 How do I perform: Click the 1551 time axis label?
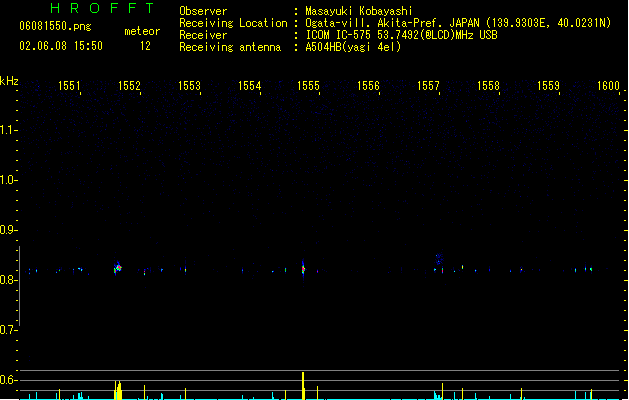pyautogui.click(x=69, y=85)
